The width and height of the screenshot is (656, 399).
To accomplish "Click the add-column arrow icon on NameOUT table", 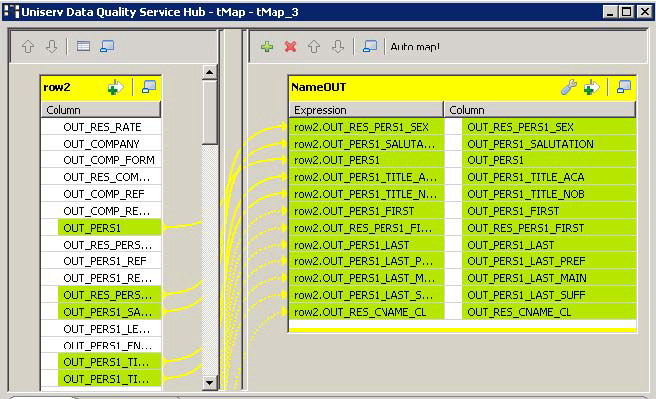I will point(591,87).
